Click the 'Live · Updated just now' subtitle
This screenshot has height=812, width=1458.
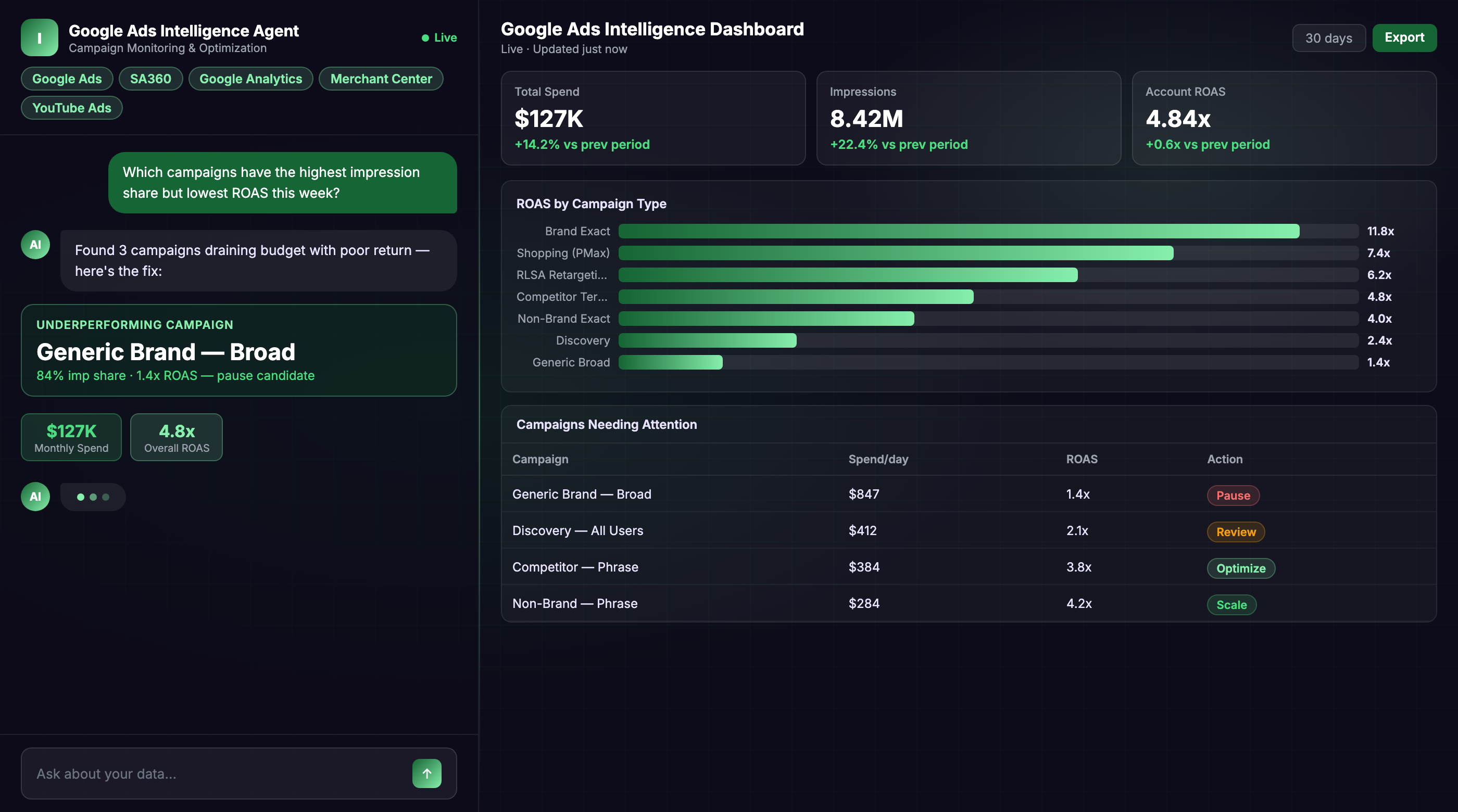click(564, 49)
